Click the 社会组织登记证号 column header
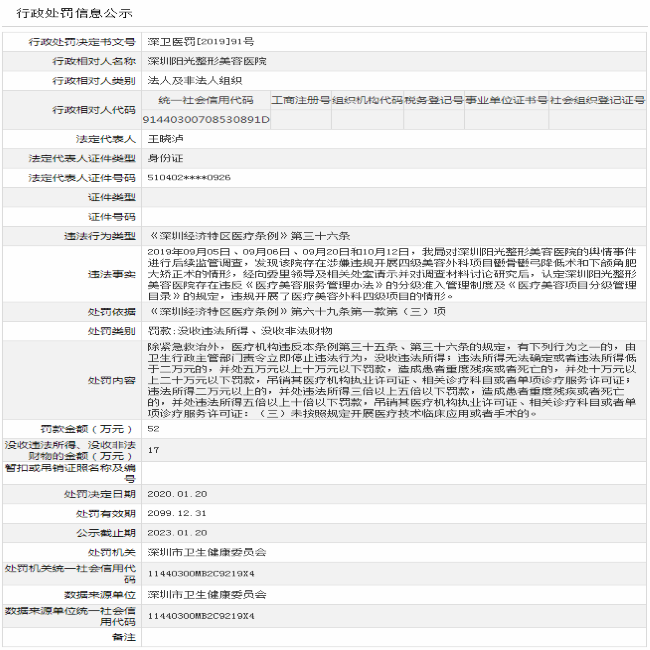Screen dimensions: 650x650 pyautogui.click(x=597, y=101)
